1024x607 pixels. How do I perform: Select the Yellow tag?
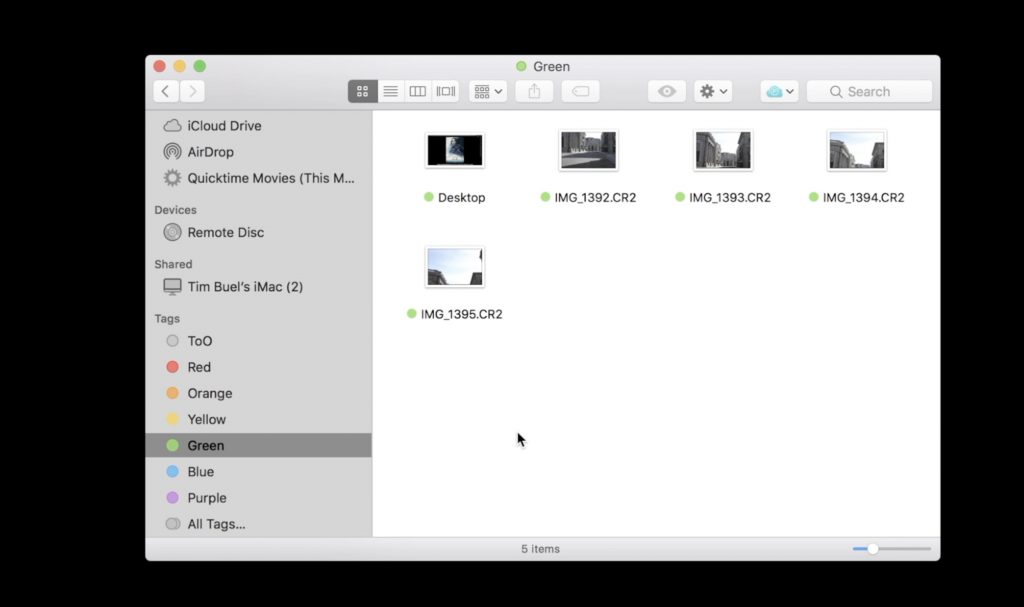coord(259,419)
